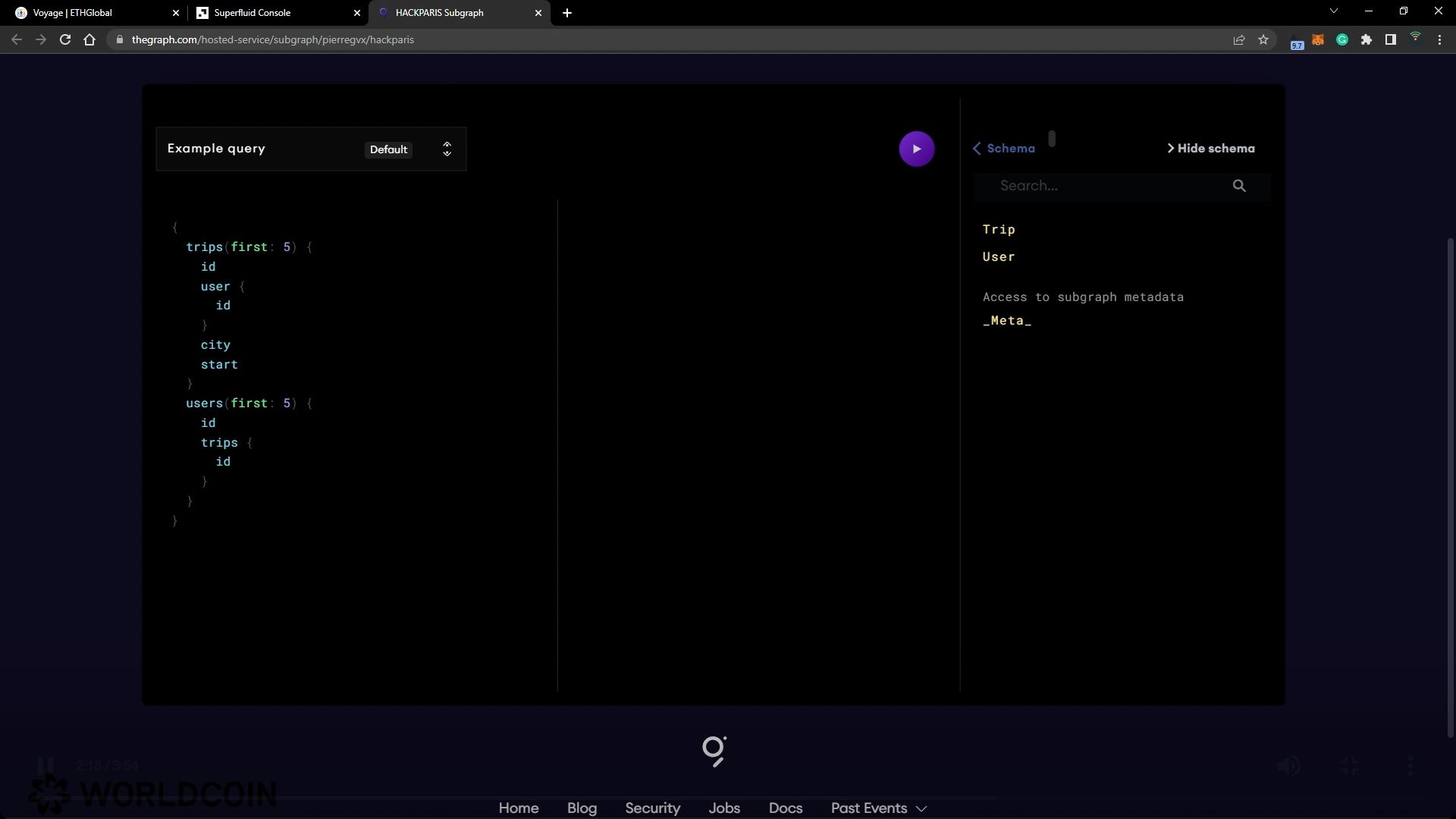This screenshot has width=1456, height=819.
Task: Click the 'city' field in query
Action: [215, 345]
